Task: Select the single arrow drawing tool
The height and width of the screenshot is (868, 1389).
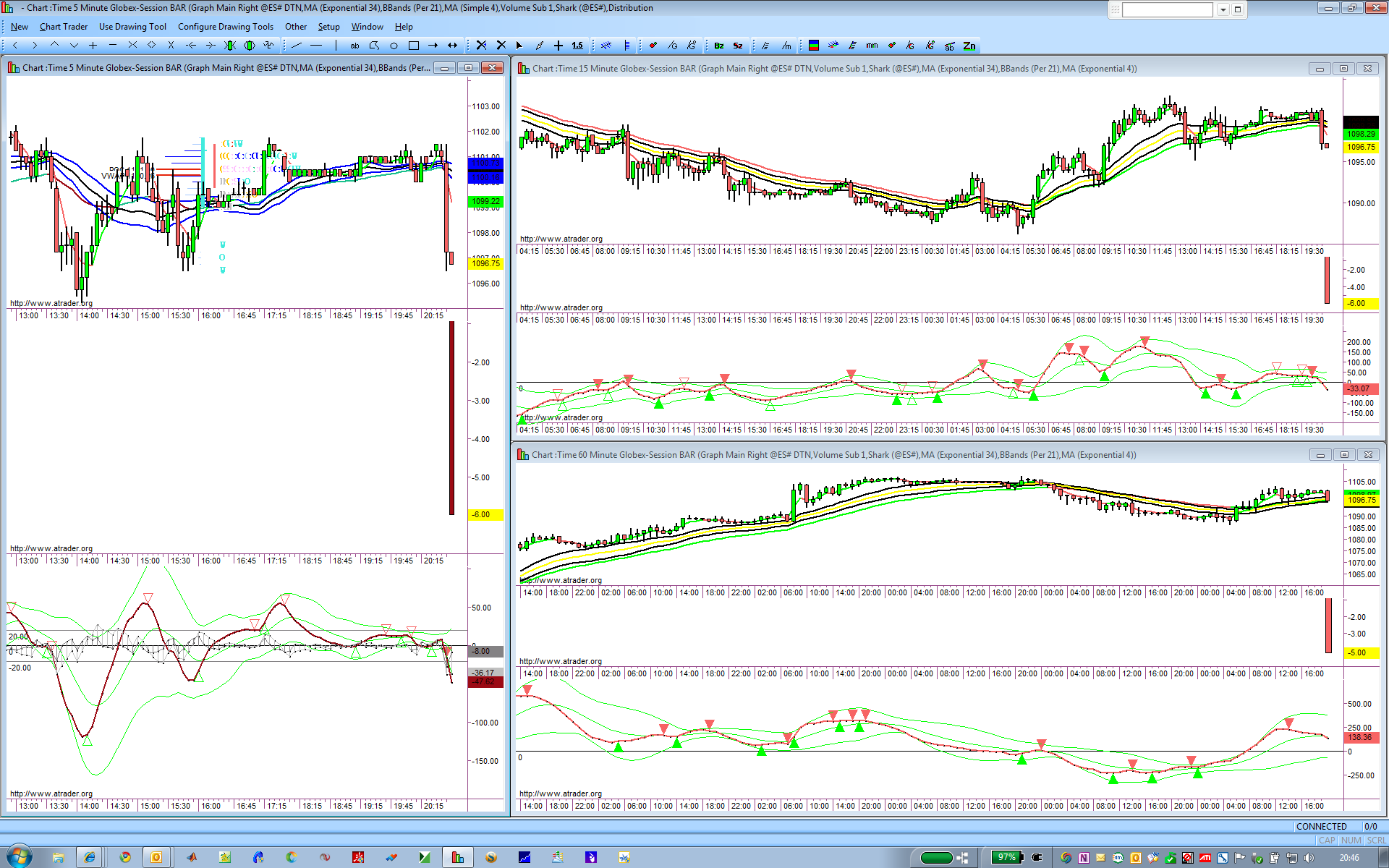Action: (x=433, y=46)
